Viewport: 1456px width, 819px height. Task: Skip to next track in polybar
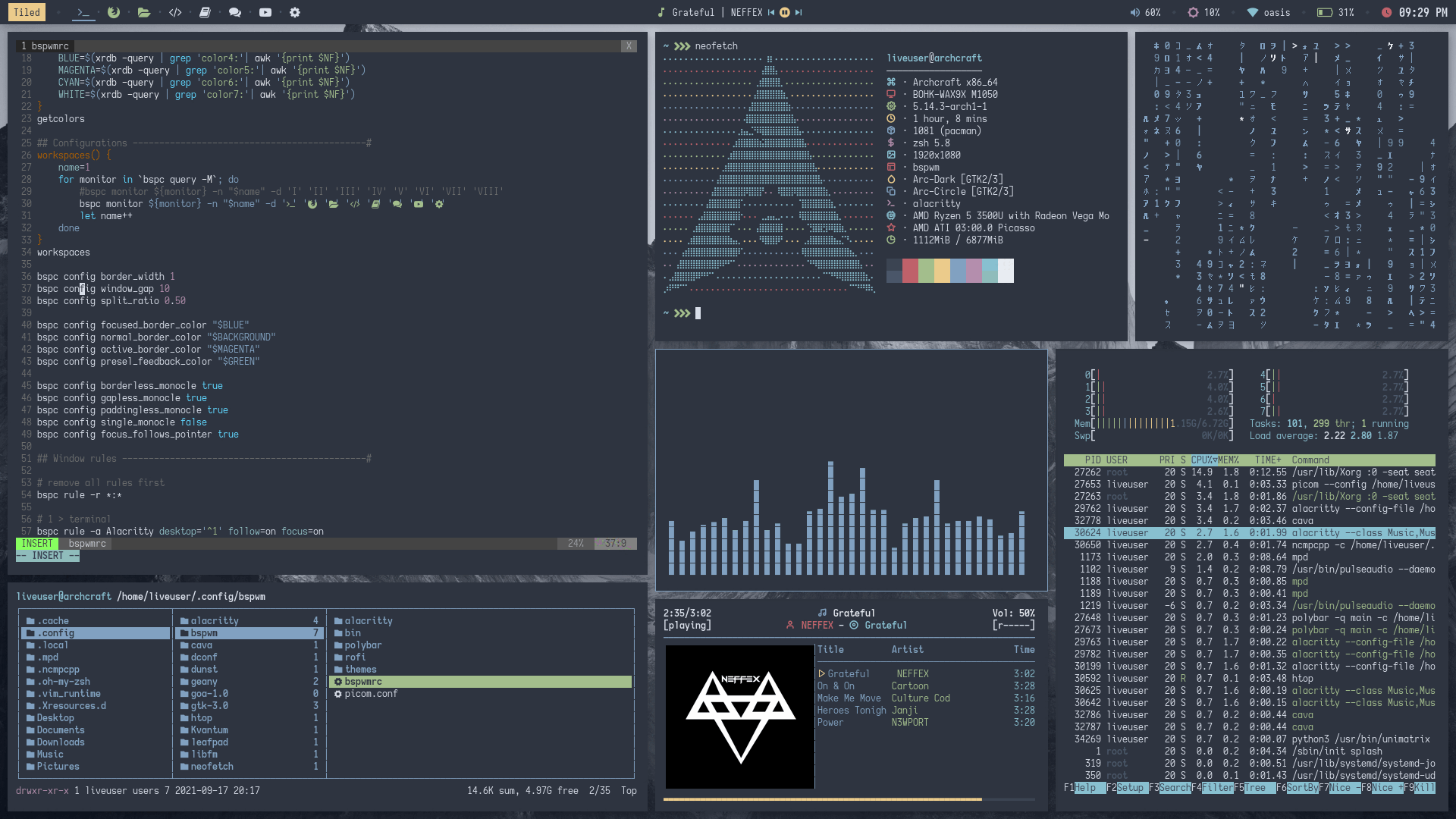point(799,12)
